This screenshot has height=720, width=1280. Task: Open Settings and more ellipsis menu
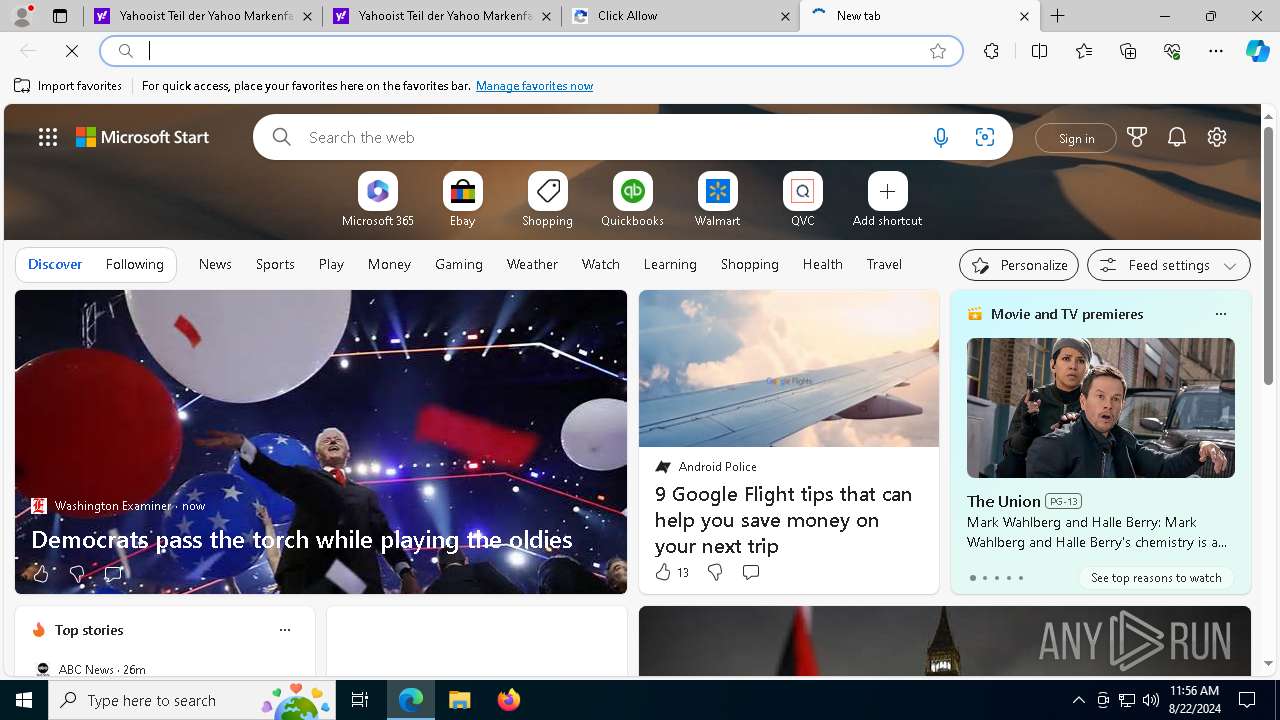coord(1216,51)
